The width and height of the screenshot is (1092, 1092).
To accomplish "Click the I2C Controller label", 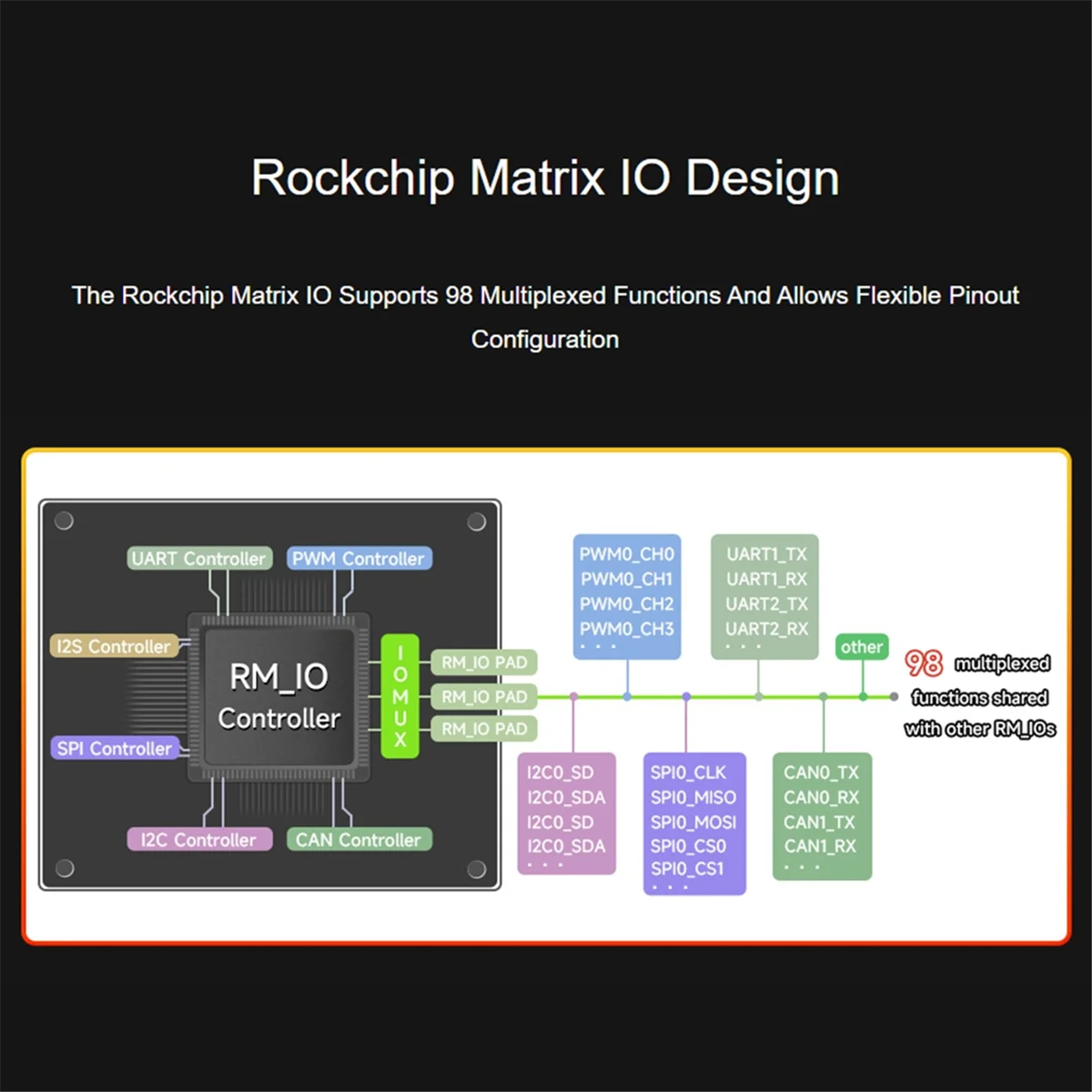I will (x=199, y=839).
